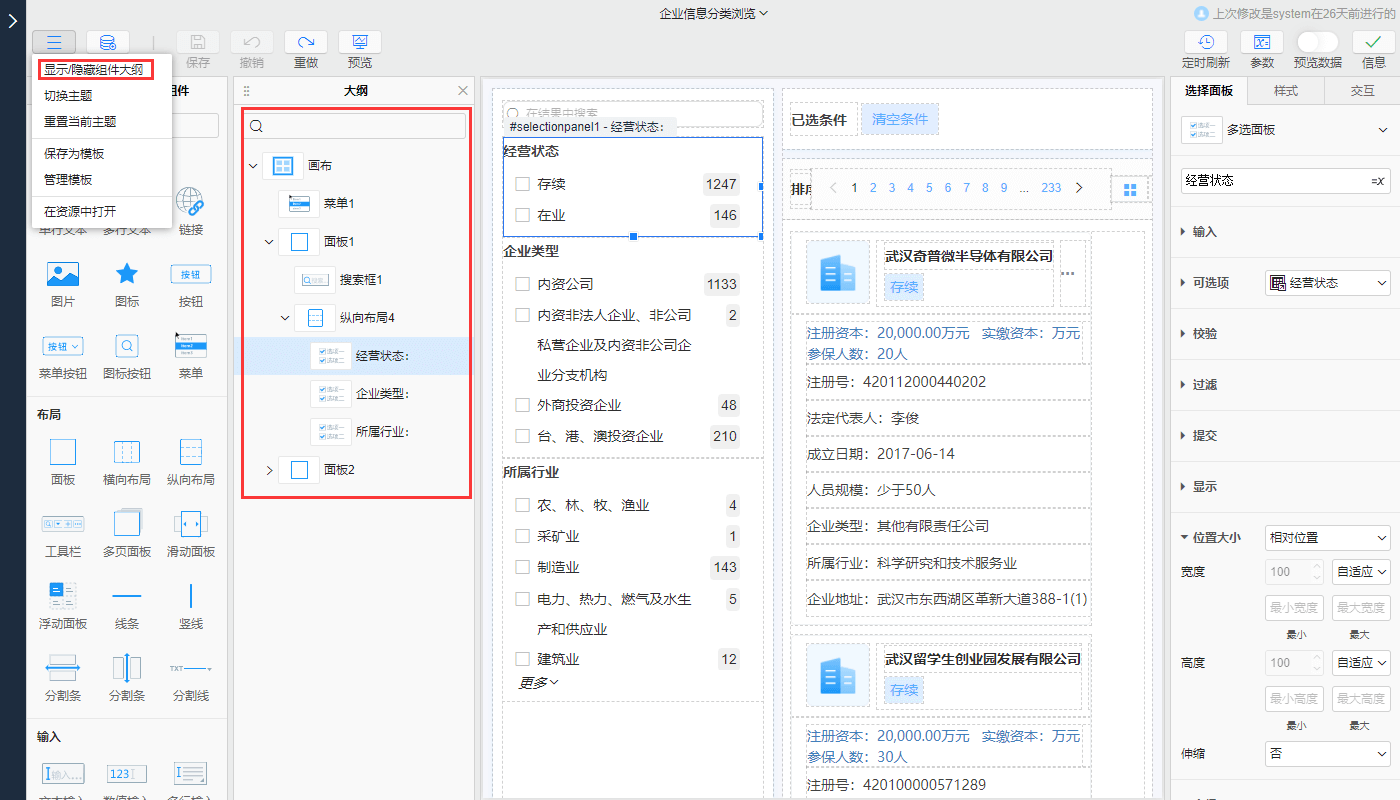
Task: Click the grid view icon beside pagination
Action: point(1130,189)
